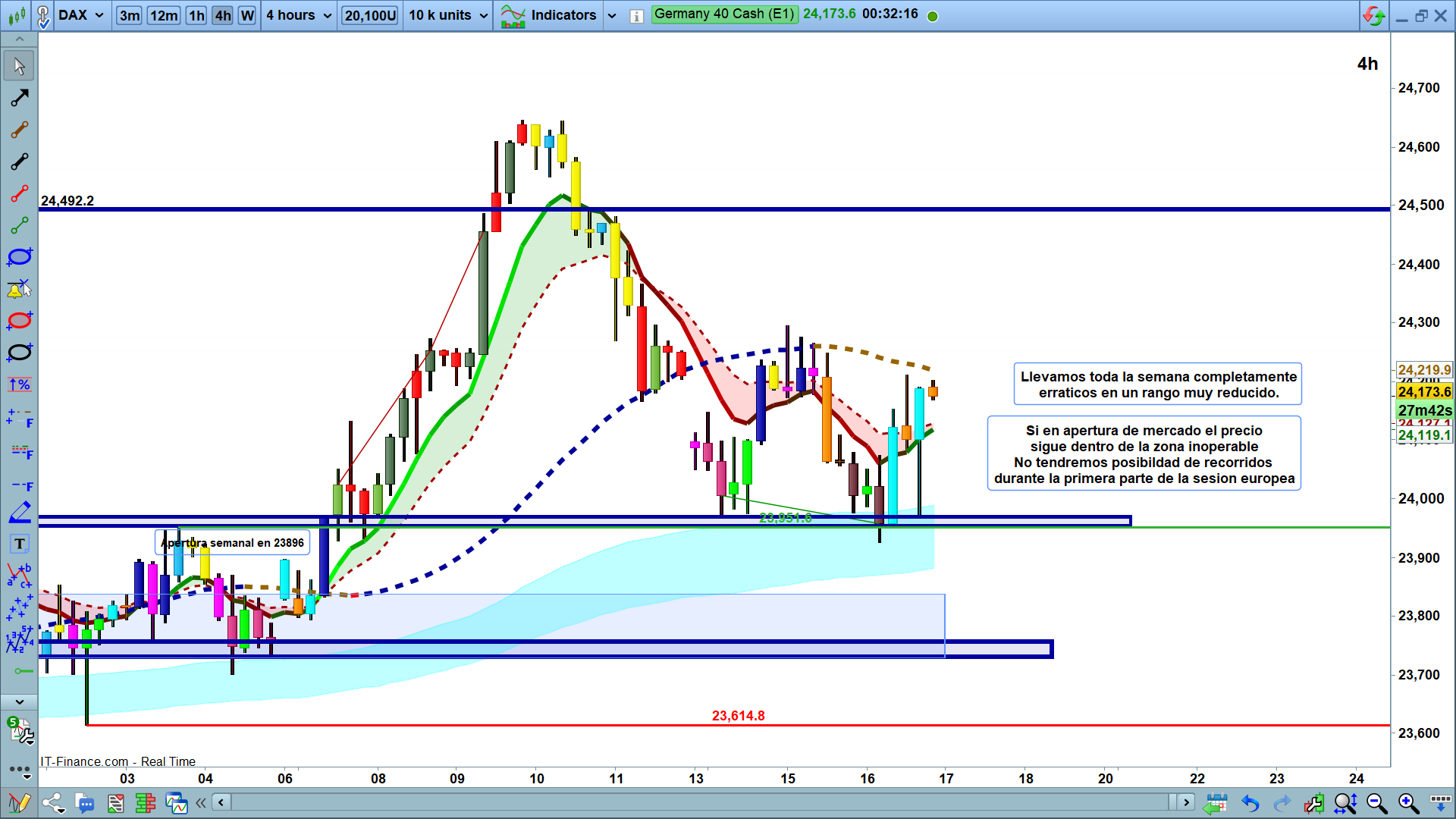Click the Germany 40 Cash (E1) label
Screen dimensions: 1456x819
click(724, 14)
